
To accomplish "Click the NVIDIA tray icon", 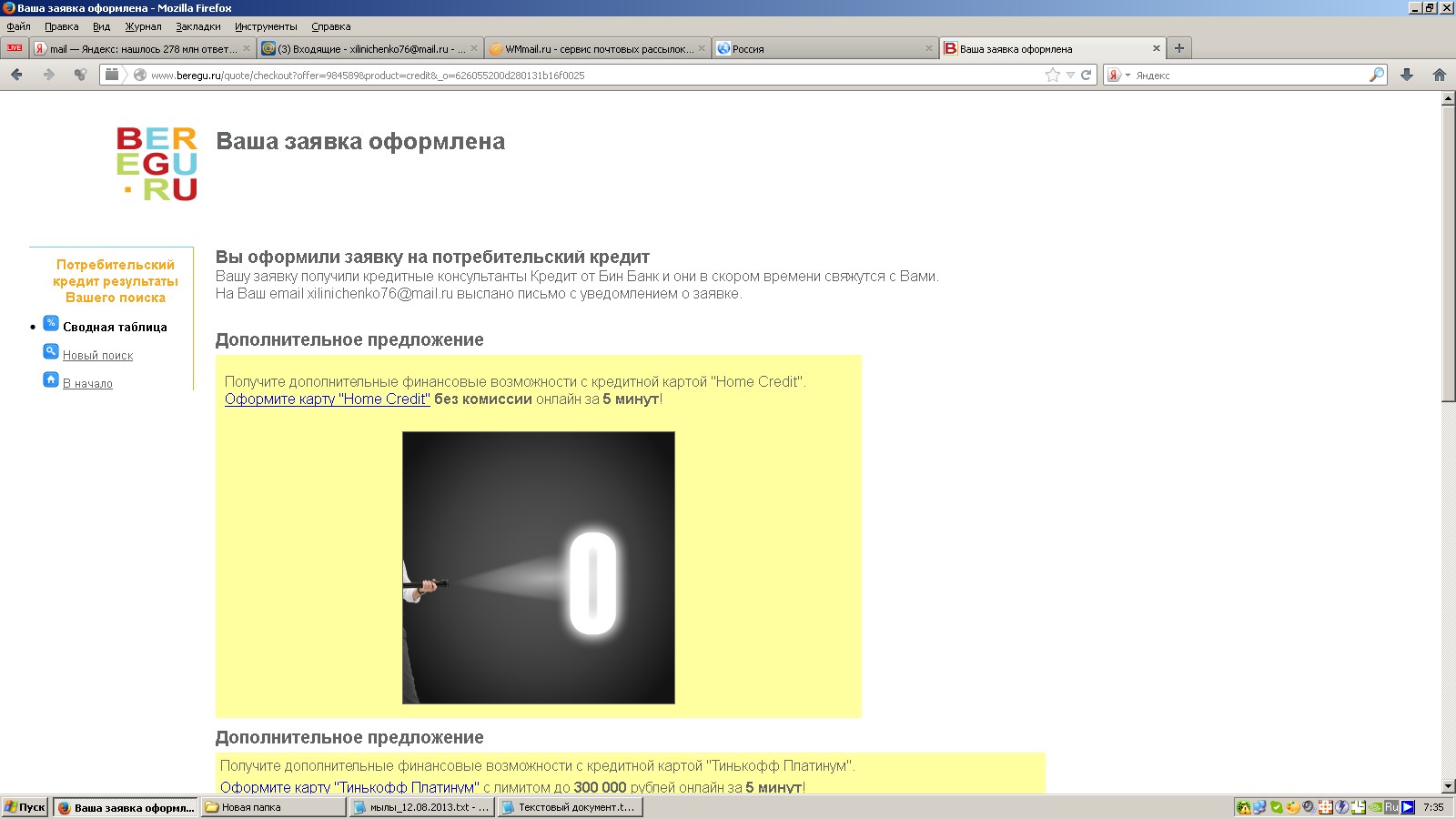I will [x=1375, y=807].
